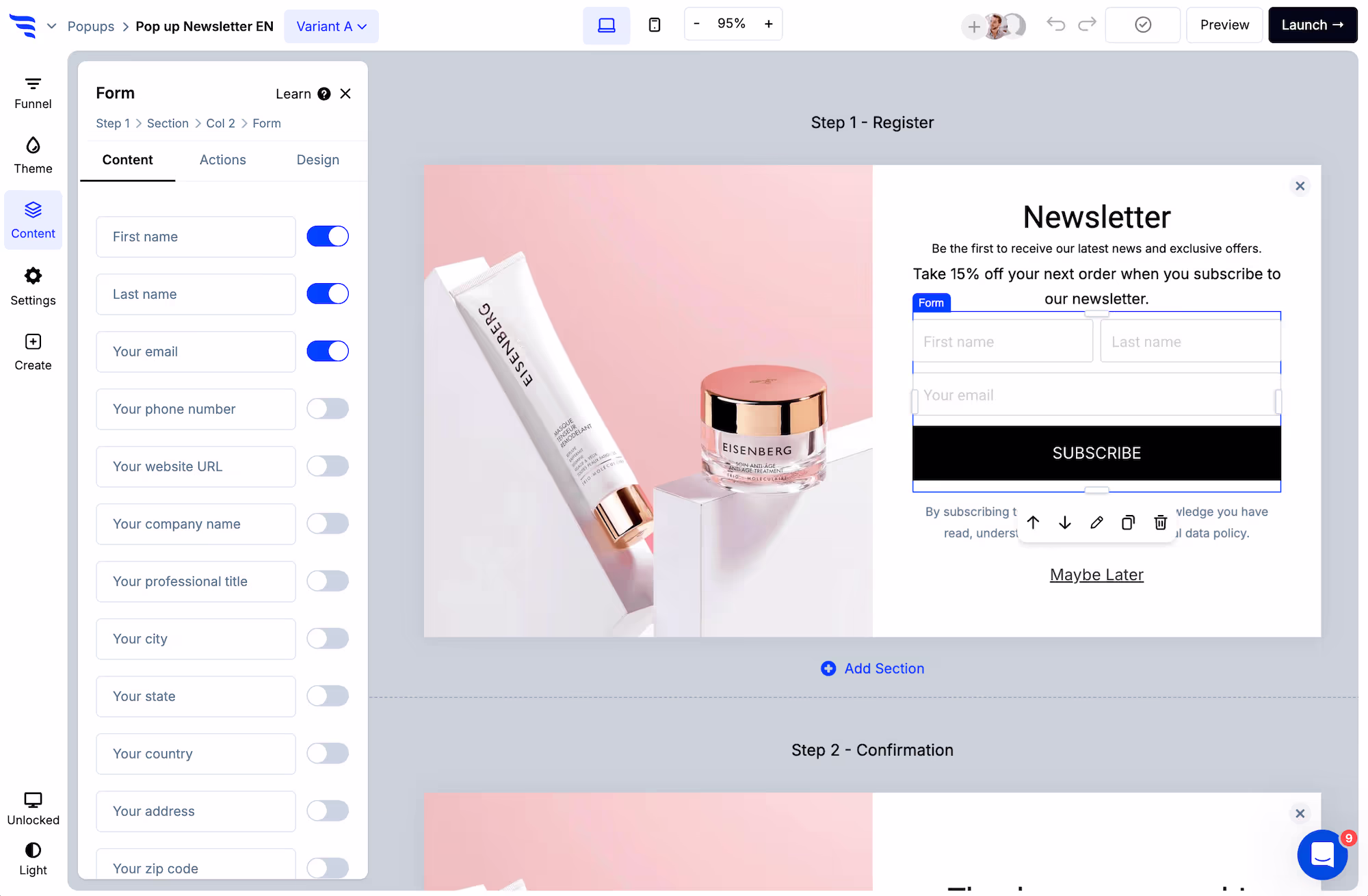Click the checkmark status button

click(1143, 25)
